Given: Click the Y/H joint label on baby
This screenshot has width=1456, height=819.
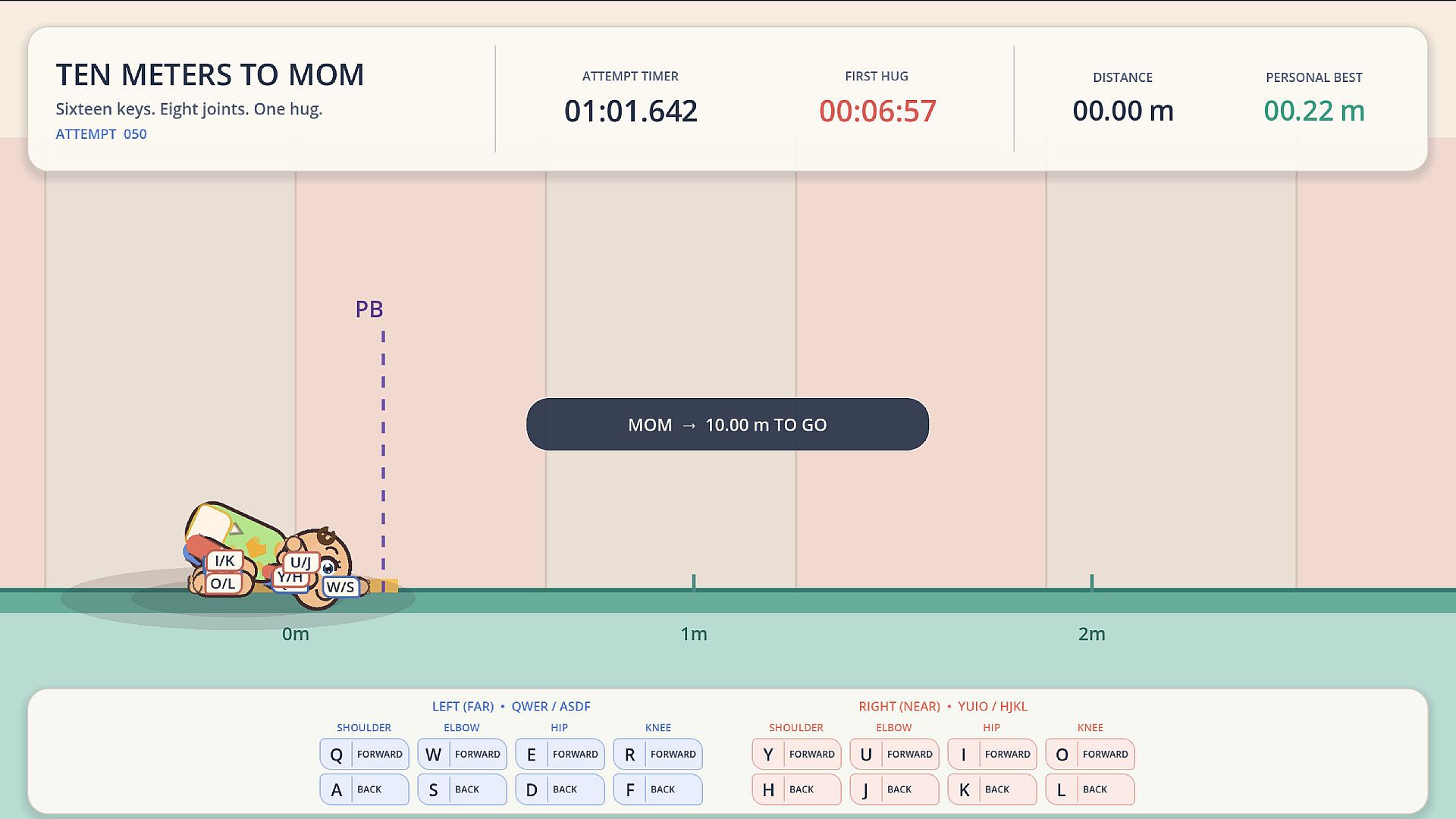Looking at the screenshot, I should pos(290,579).
